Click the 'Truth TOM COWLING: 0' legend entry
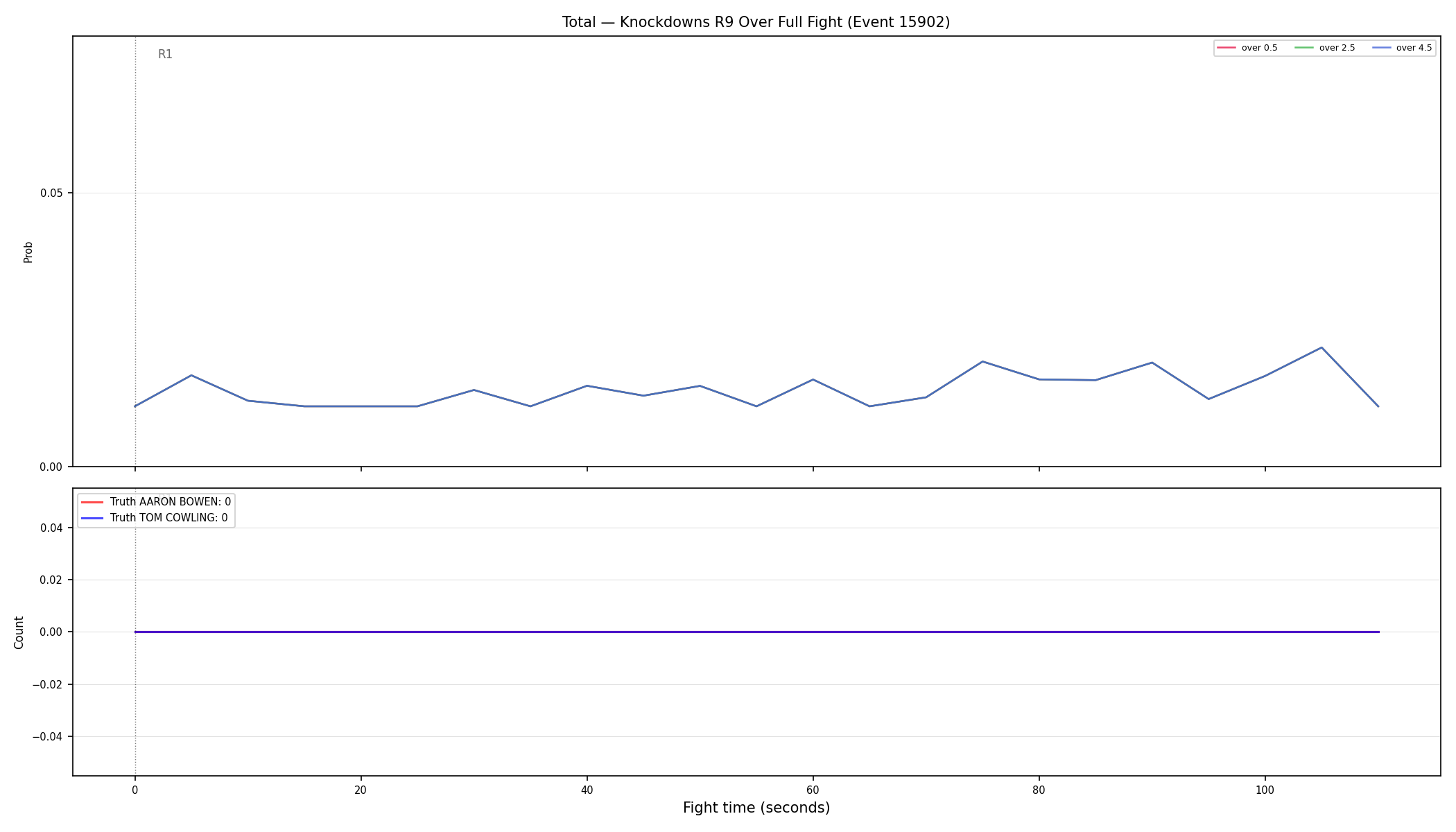The height and width of the screenshot is (832, 1456). pos(154,518)
